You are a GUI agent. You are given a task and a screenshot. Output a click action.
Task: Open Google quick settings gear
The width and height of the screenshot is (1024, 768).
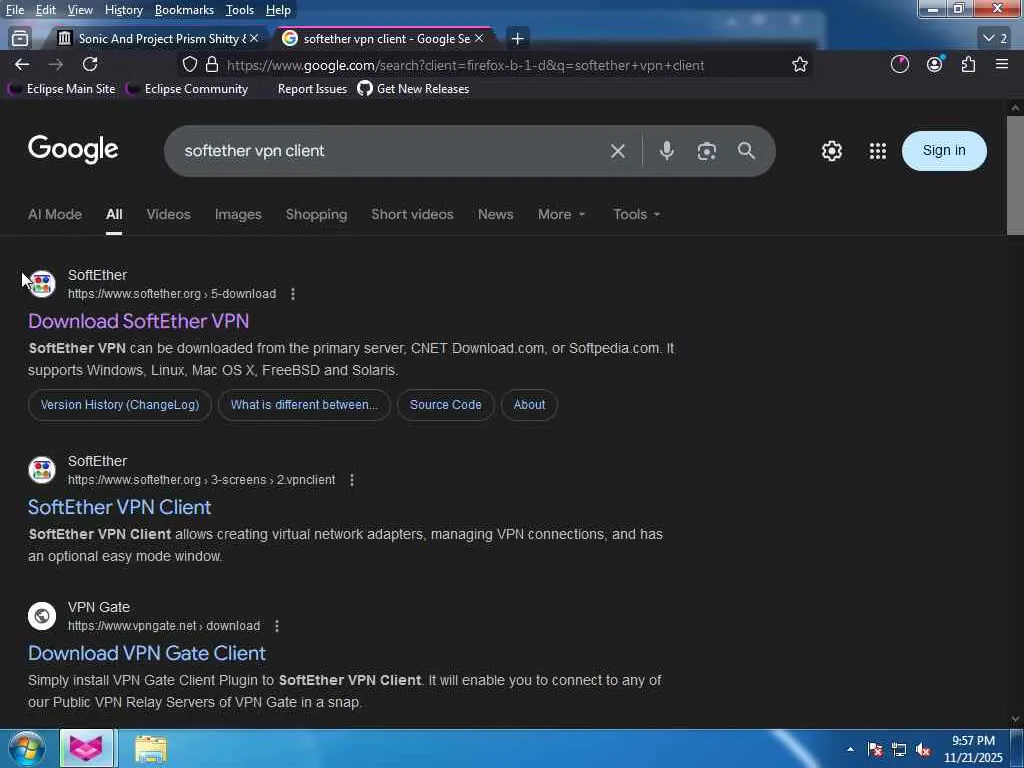[x=831, y=151]
